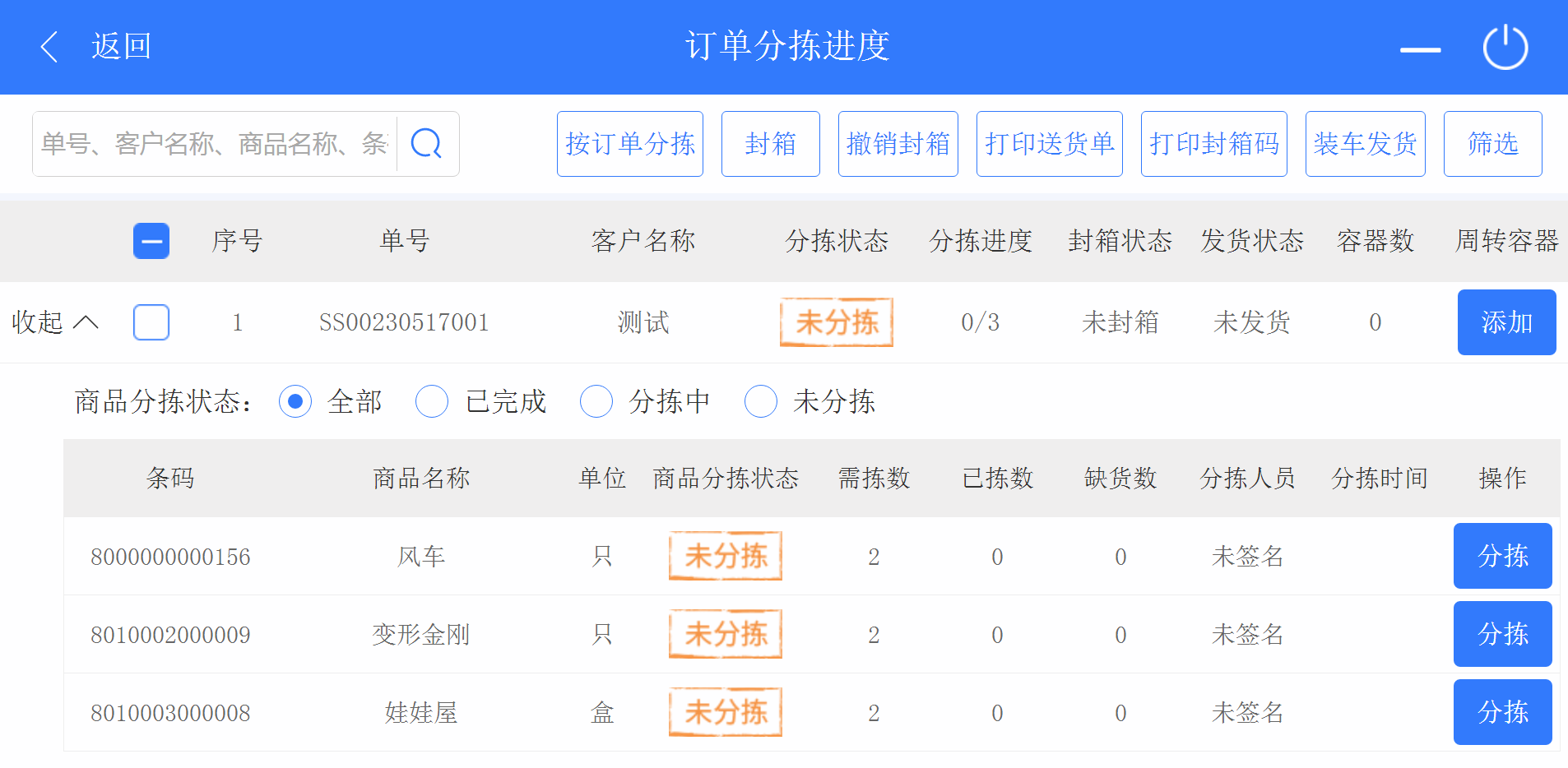
Task: Click 装车发货 to ship order
Action: coord(1365,144)
